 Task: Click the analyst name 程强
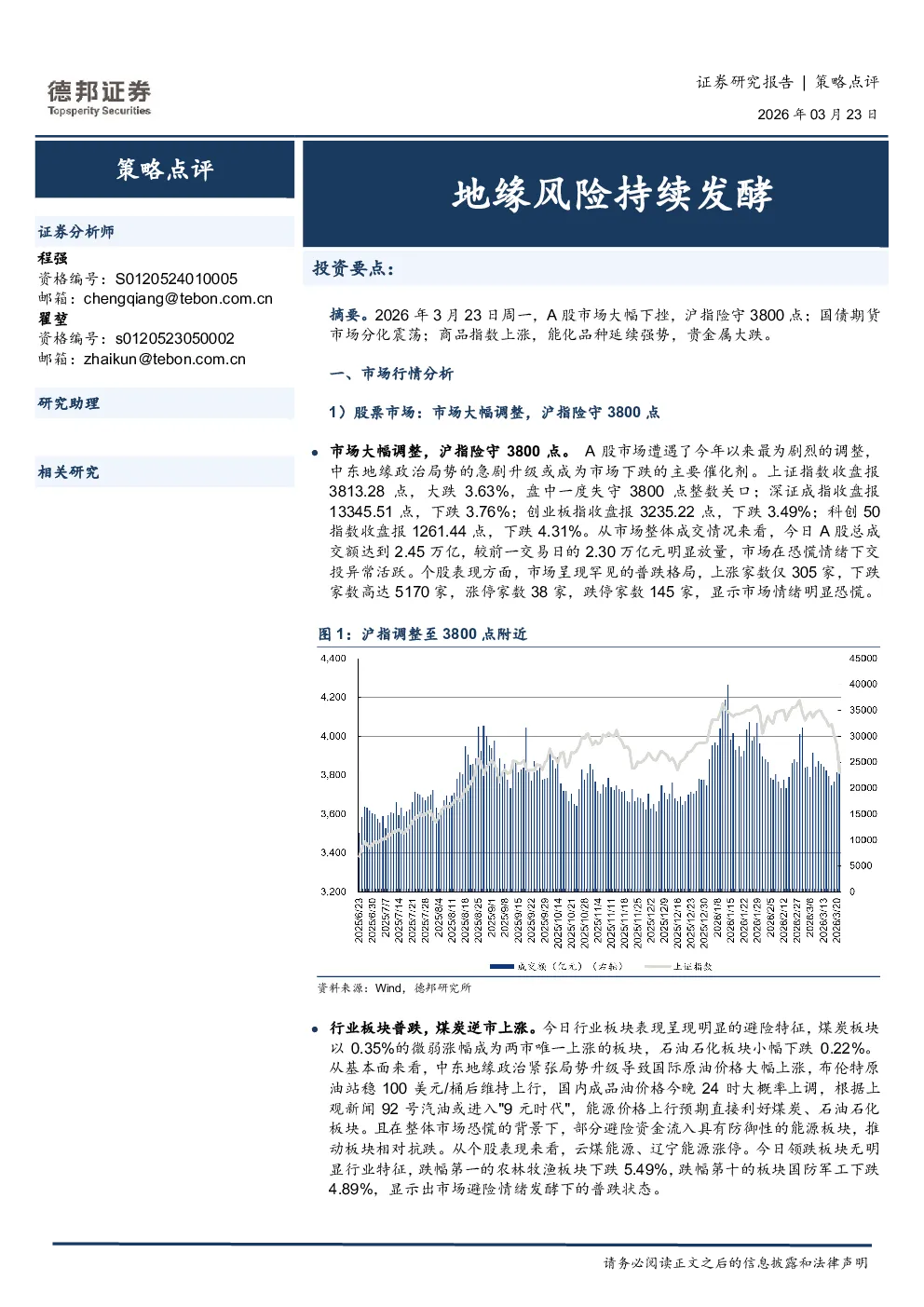pyautogui.click(x=52, y=258)
